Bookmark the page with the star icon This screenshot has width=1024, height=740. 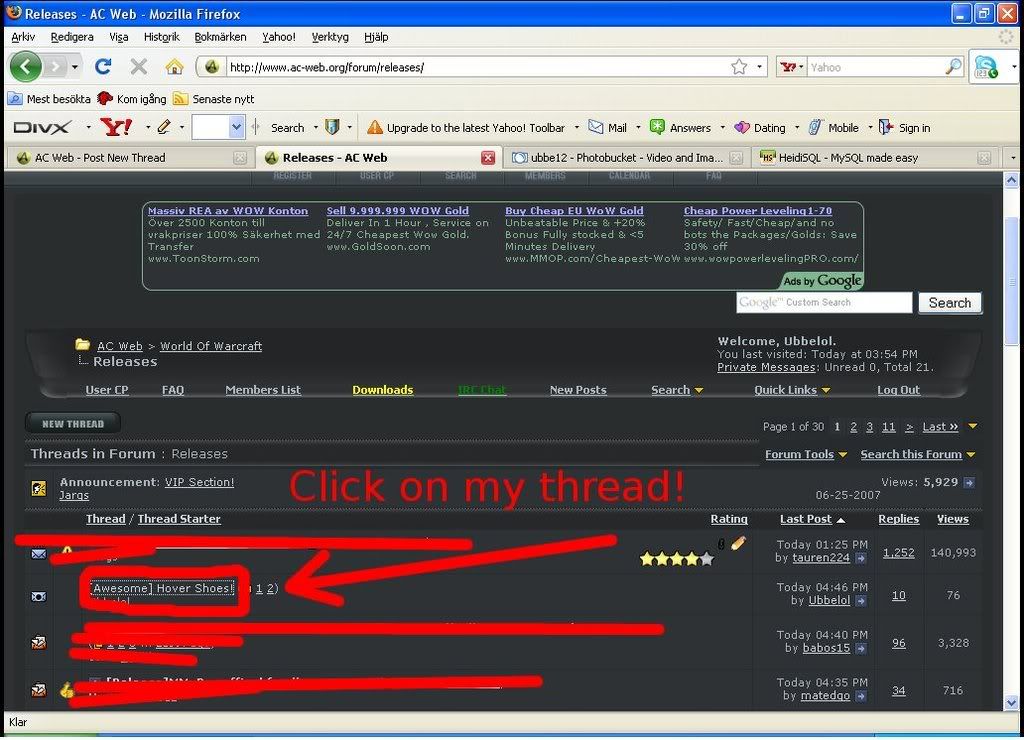coord(739,67)
